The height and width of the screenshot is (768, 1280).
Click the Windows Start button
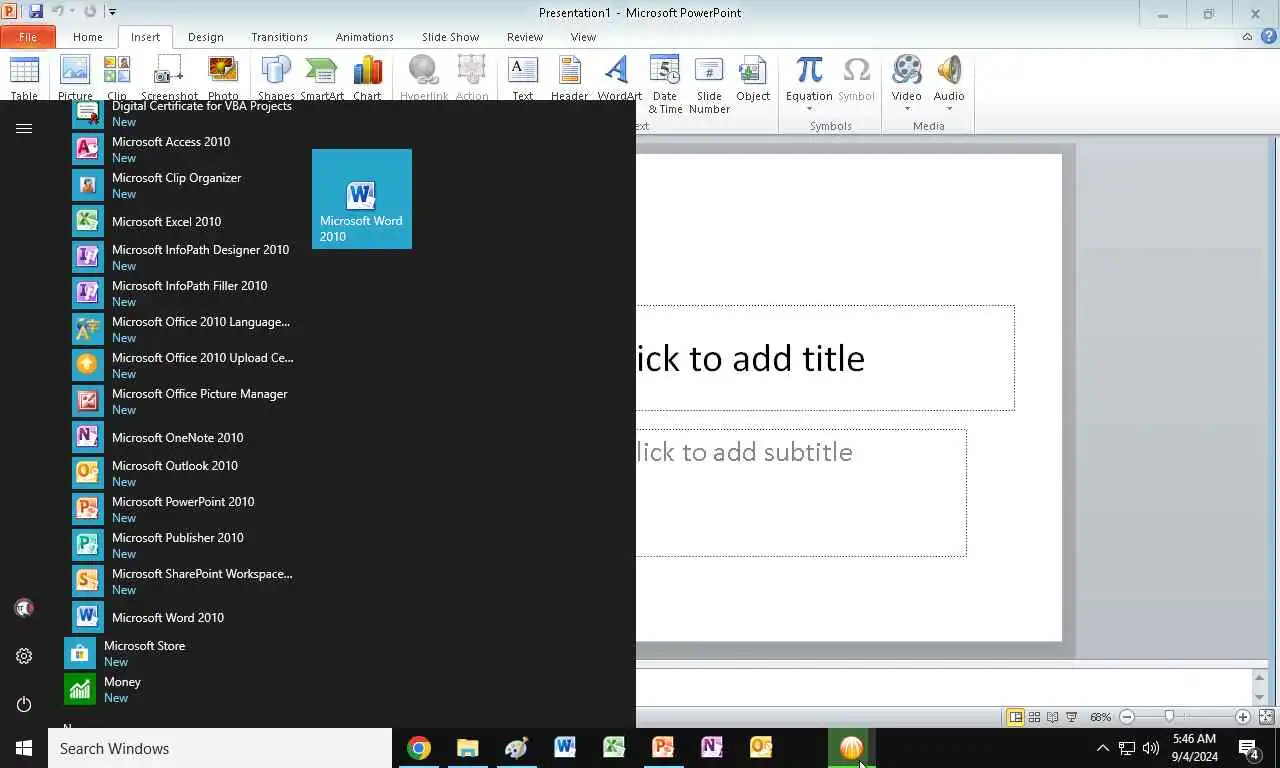tap(24, 748)
